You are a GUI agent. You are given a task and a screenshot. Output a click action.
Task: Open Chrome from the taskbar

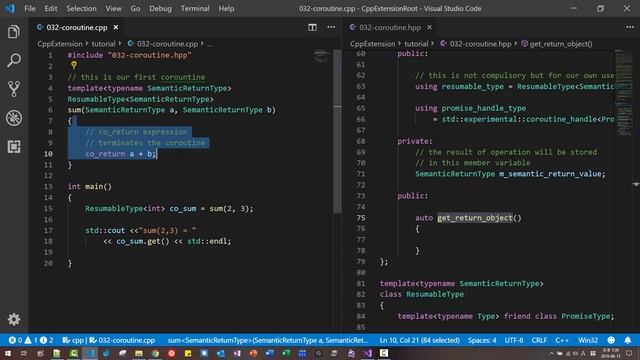click(155, 353)
